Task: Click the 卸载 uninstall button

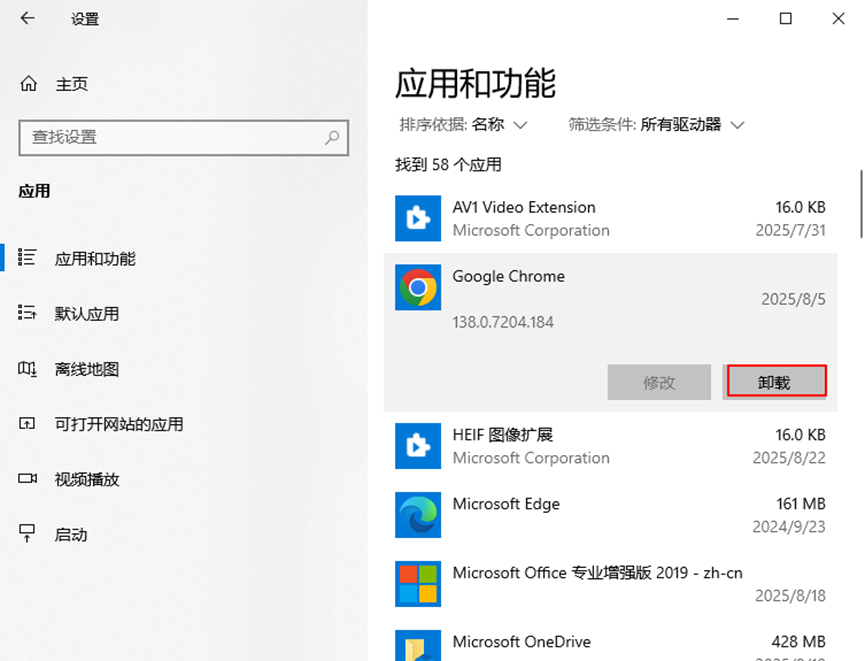Action: [x=776, y=381]
